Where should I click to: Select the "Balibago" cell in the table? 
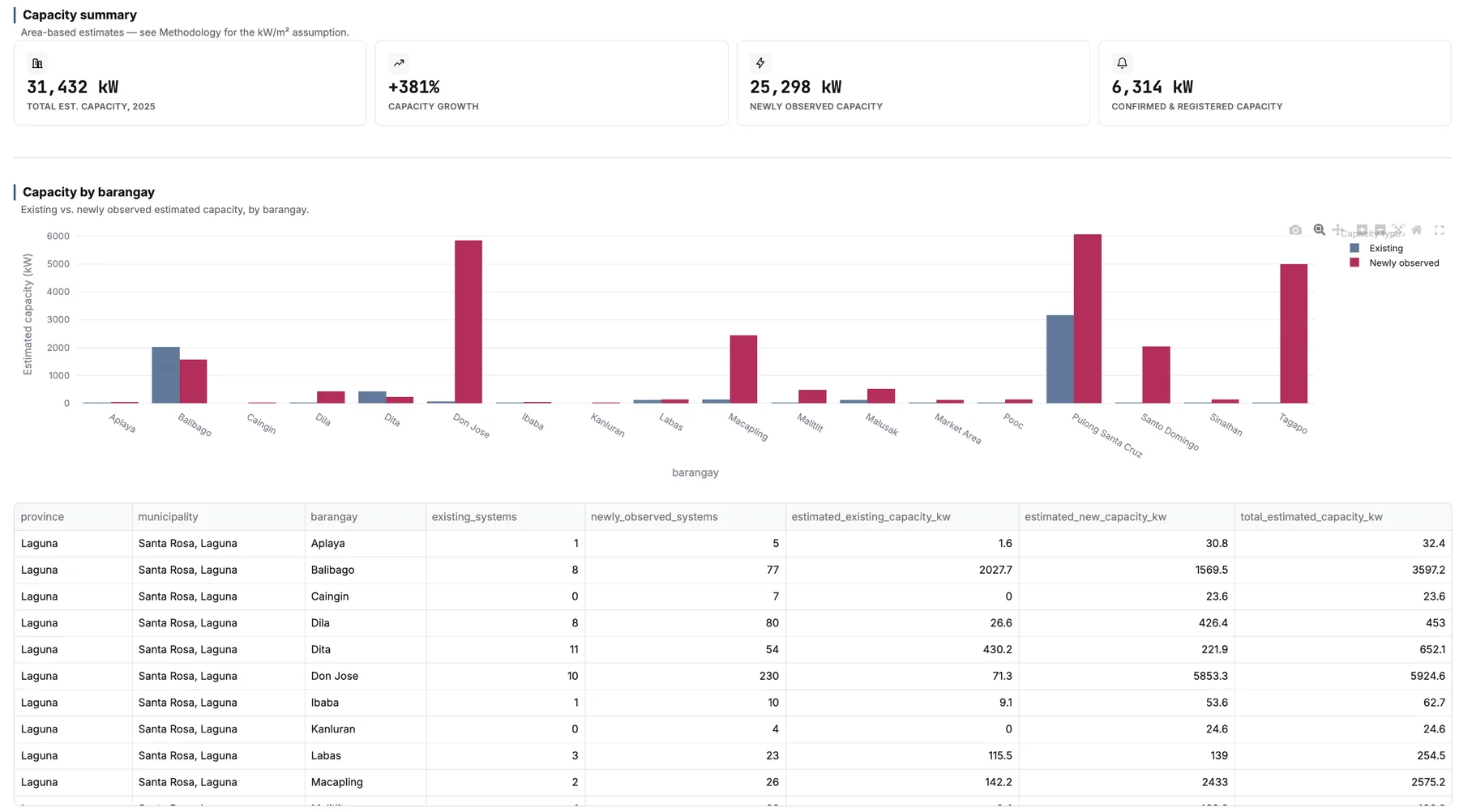click(366, 571)
